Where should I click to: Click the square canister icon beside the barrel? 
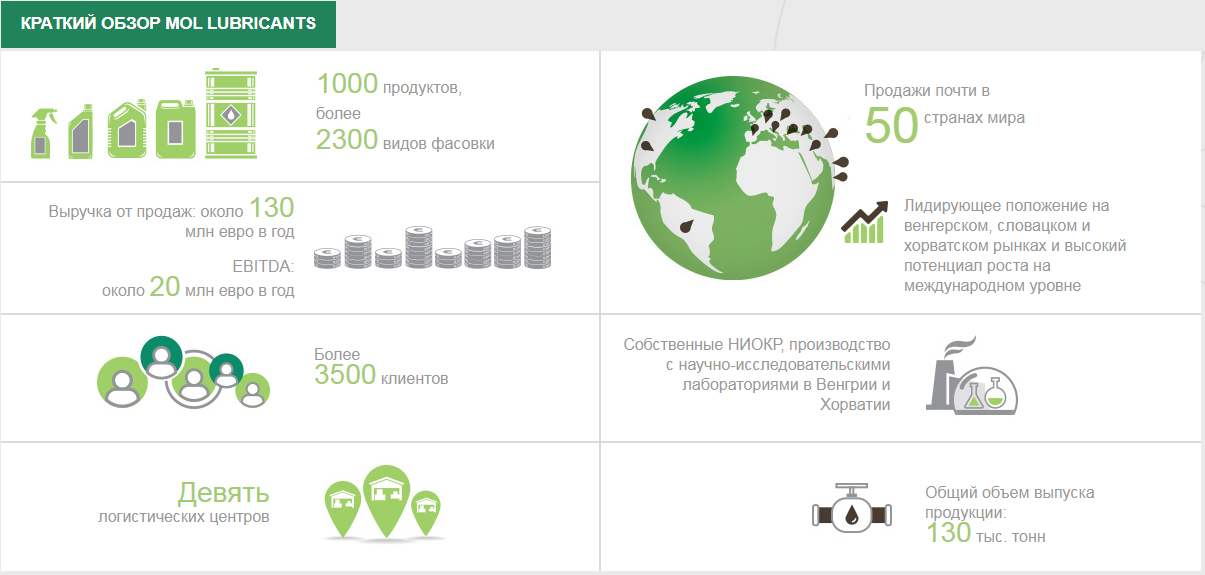(176, 128)
